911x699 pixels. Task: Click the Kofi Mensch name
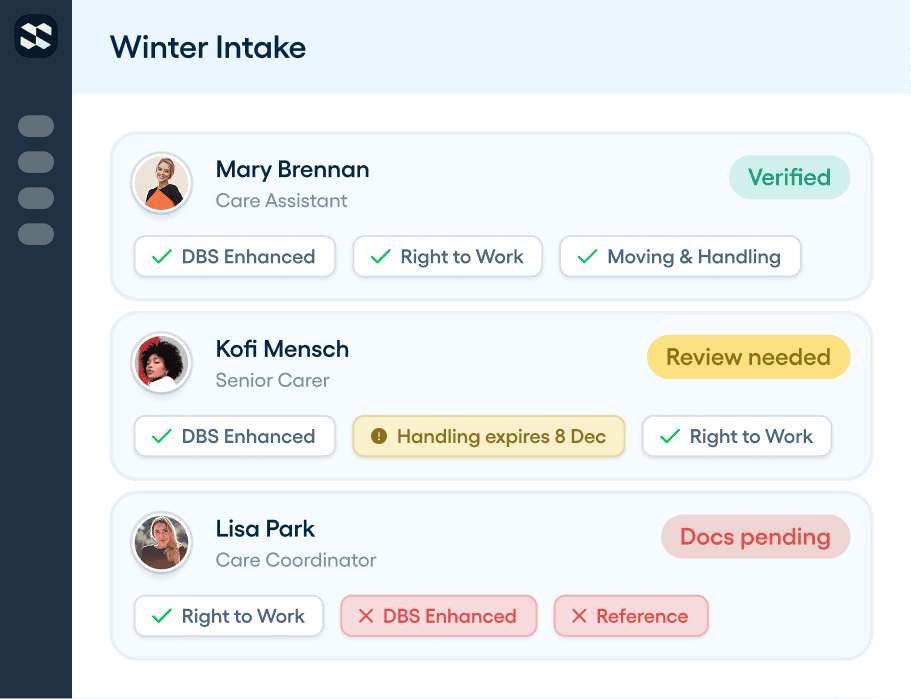pos(282,349)
